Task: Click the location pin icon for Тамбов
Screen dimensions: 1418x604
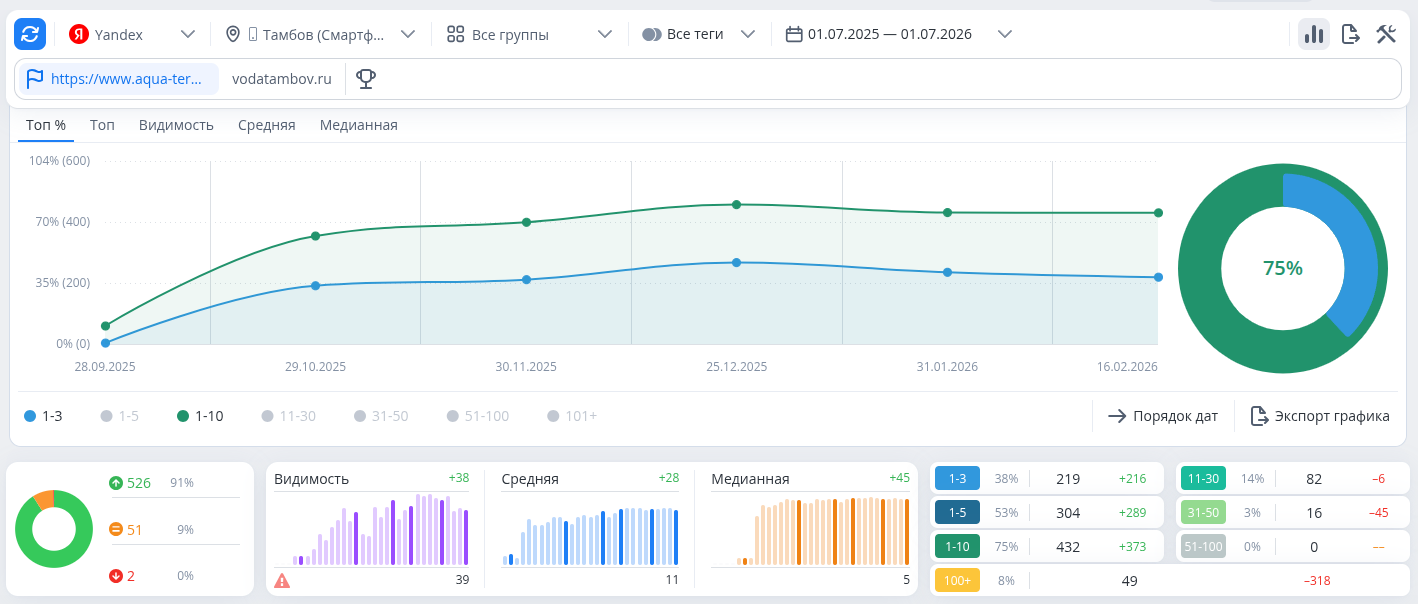Action: [x=233, y=34]
